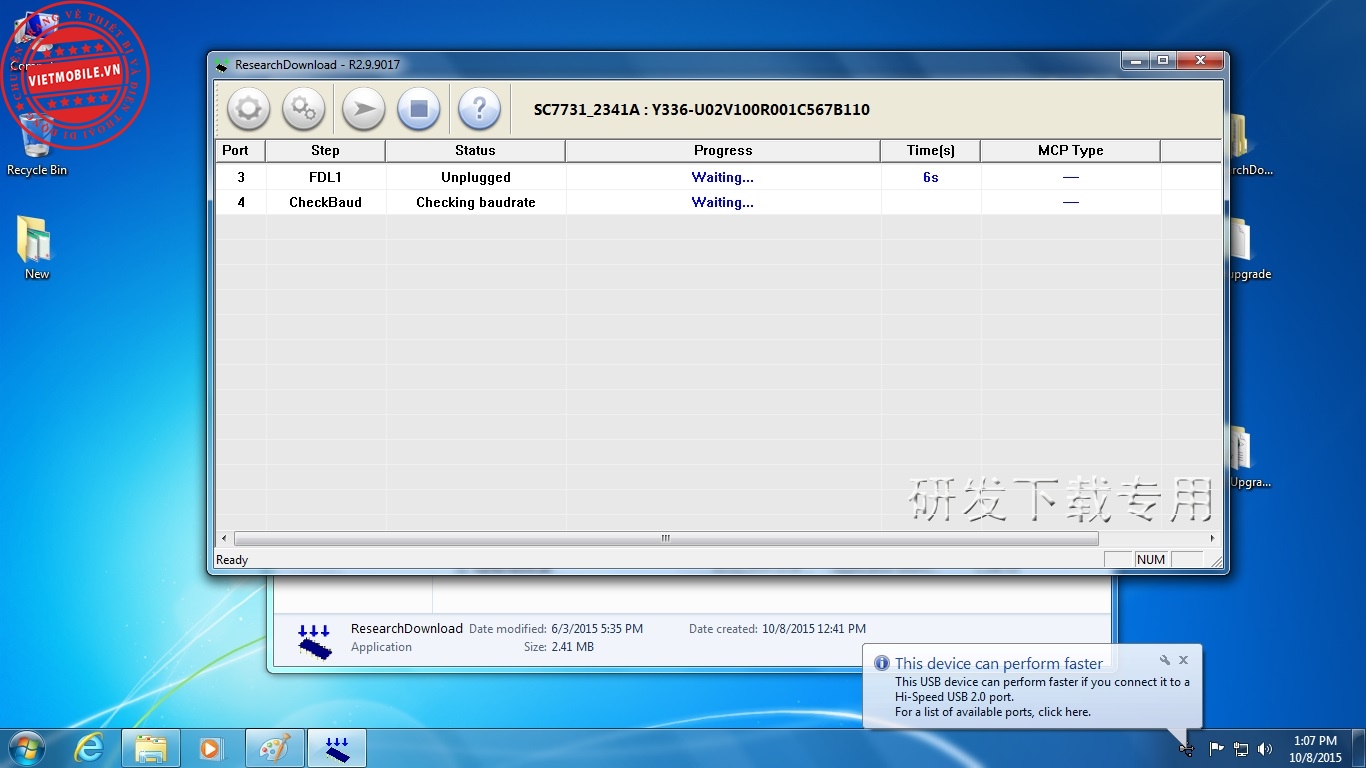Image resolution: width=1366 pixels, height=768 pixels.
Task: Select the CheckBaud step cell
Action: 325,202
